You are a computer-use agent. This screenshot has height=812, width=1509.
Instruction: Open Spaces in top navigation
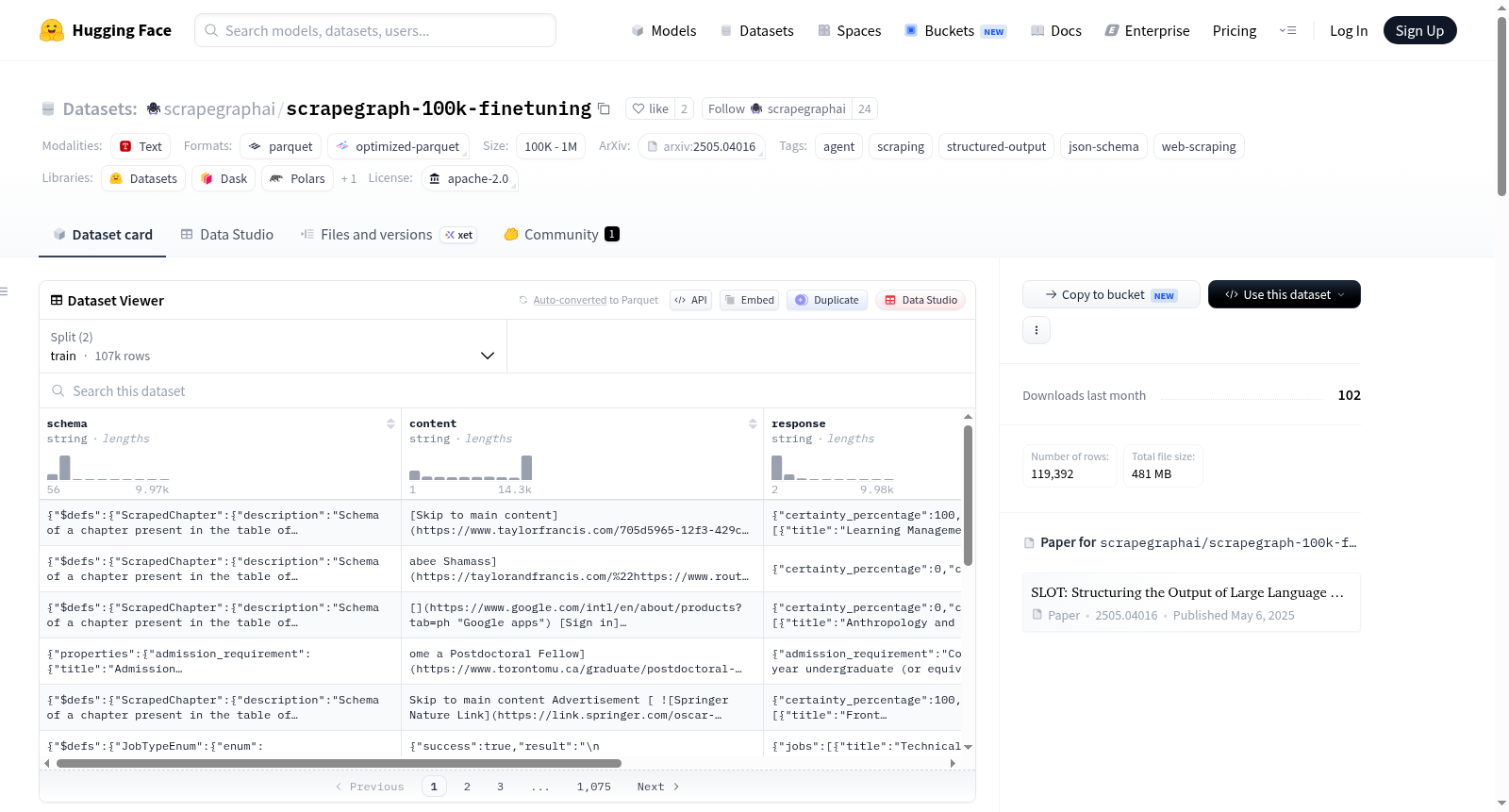[x=850, y=30]
